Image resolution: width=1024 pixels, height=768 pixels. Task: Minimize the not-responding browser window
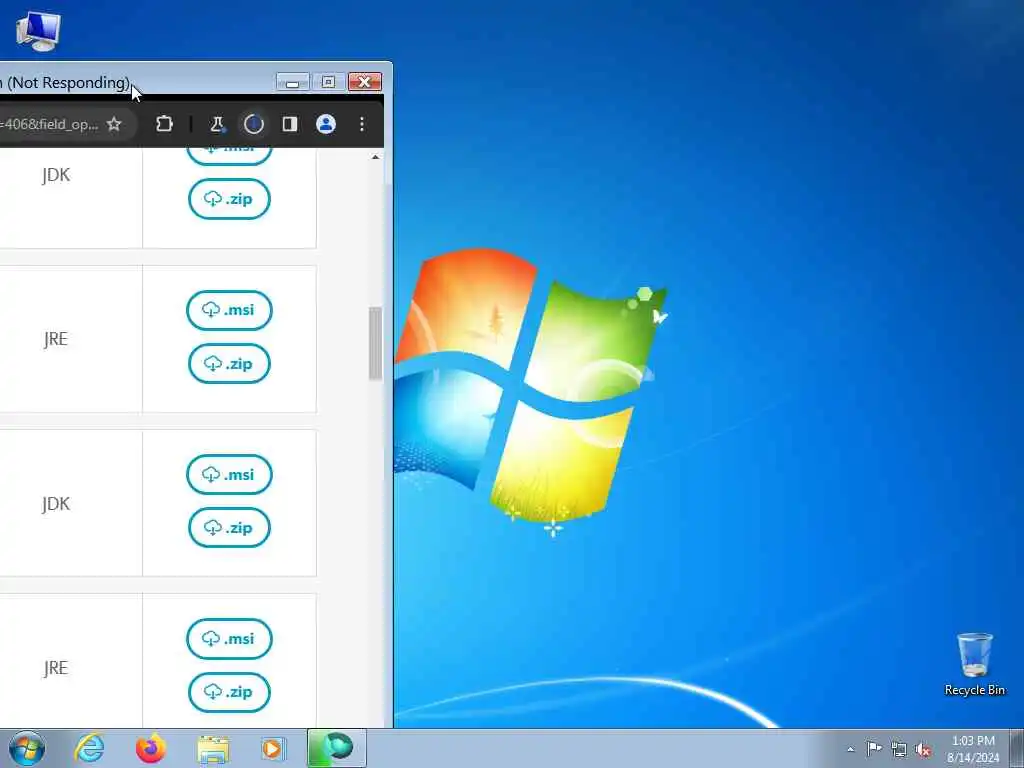[x=293, y=82]
